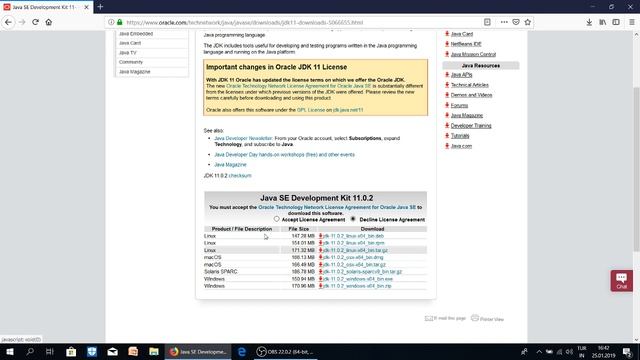Open Tutorials resource link
Viewport: 640px width, 360px height.
(x=460, y=136)
